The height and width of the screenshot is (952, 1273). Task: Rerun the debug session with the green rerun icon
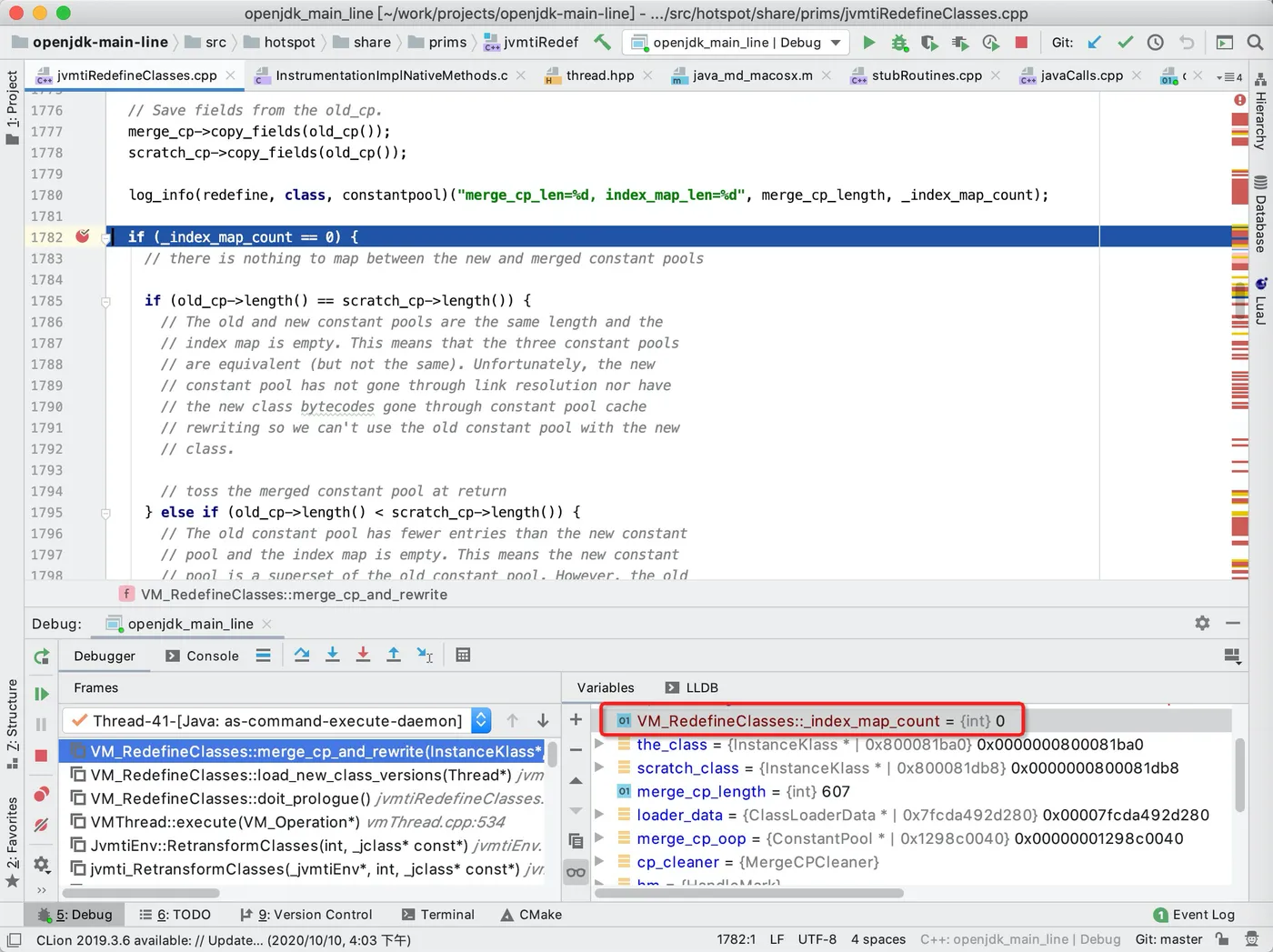coord(42,656)
